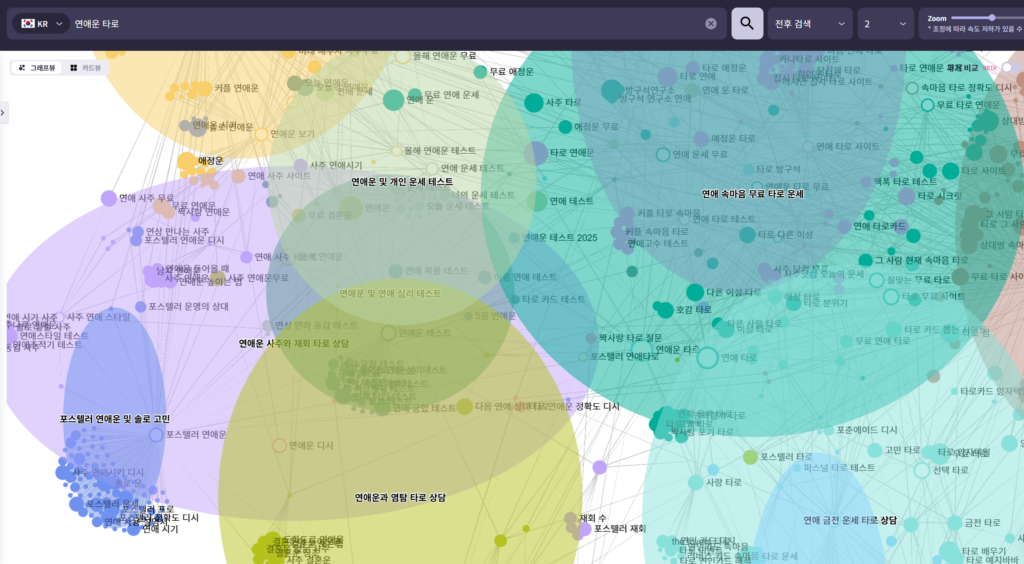Switch to the 그래프뷰 tab

[37, 68]
